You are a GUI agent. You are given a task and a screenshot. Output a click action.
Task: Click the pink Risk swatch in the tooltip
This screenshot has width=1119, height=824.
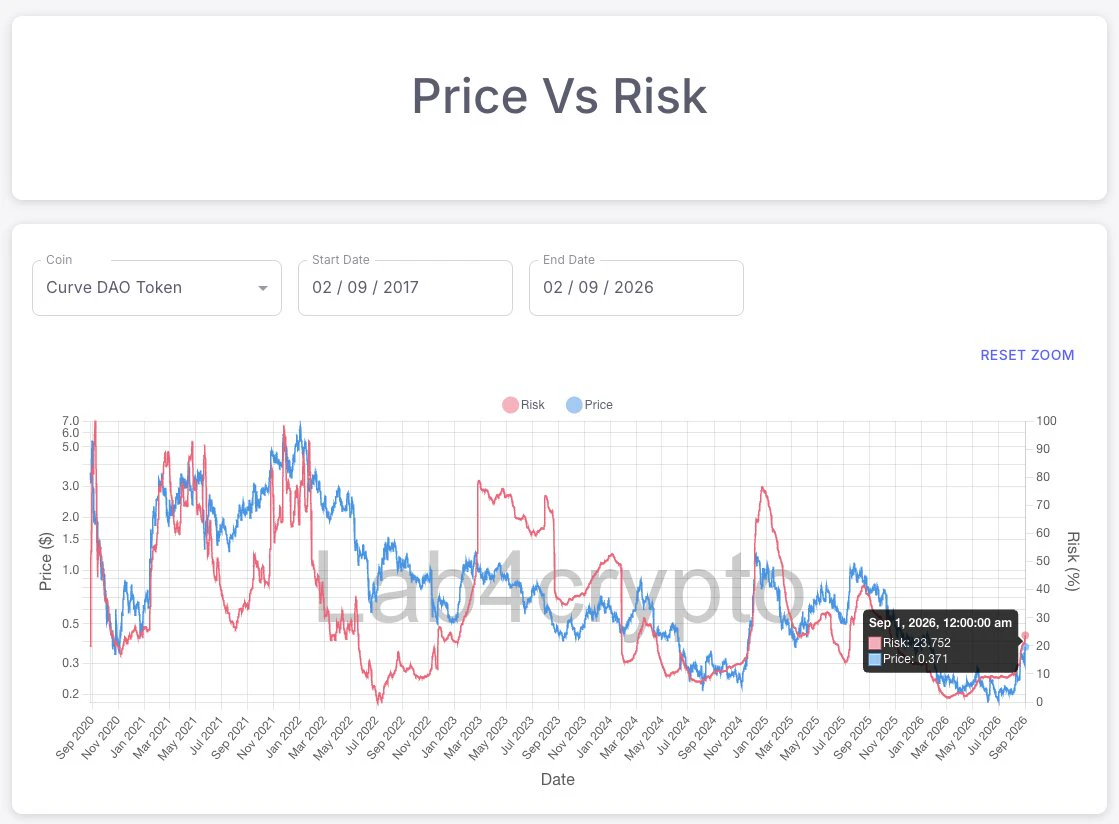coord(874,643)
